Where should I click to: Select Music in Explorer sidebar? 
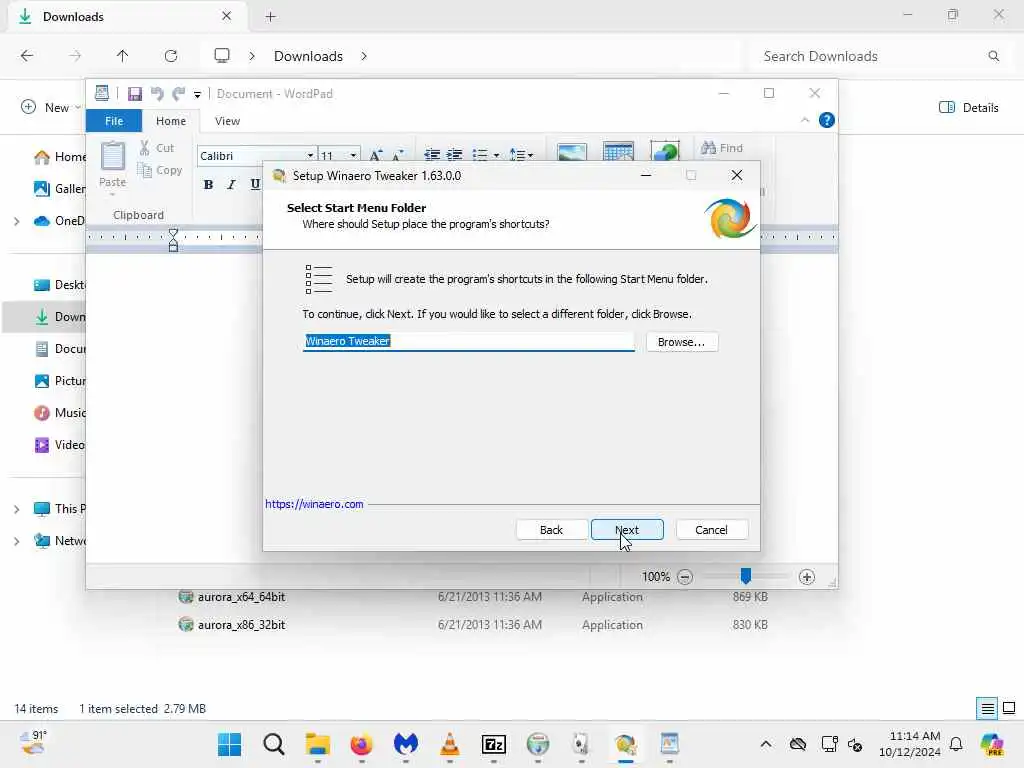[x=59, y=413]
